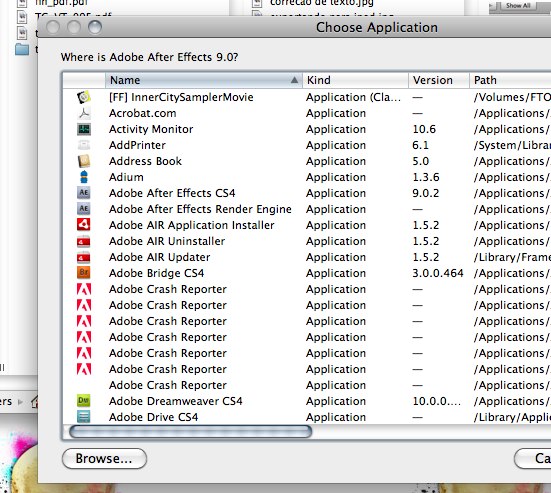Select the row named Adobe After Effects CS4
This screenshot has width=551, height=493.
click(x=307, y=193)
